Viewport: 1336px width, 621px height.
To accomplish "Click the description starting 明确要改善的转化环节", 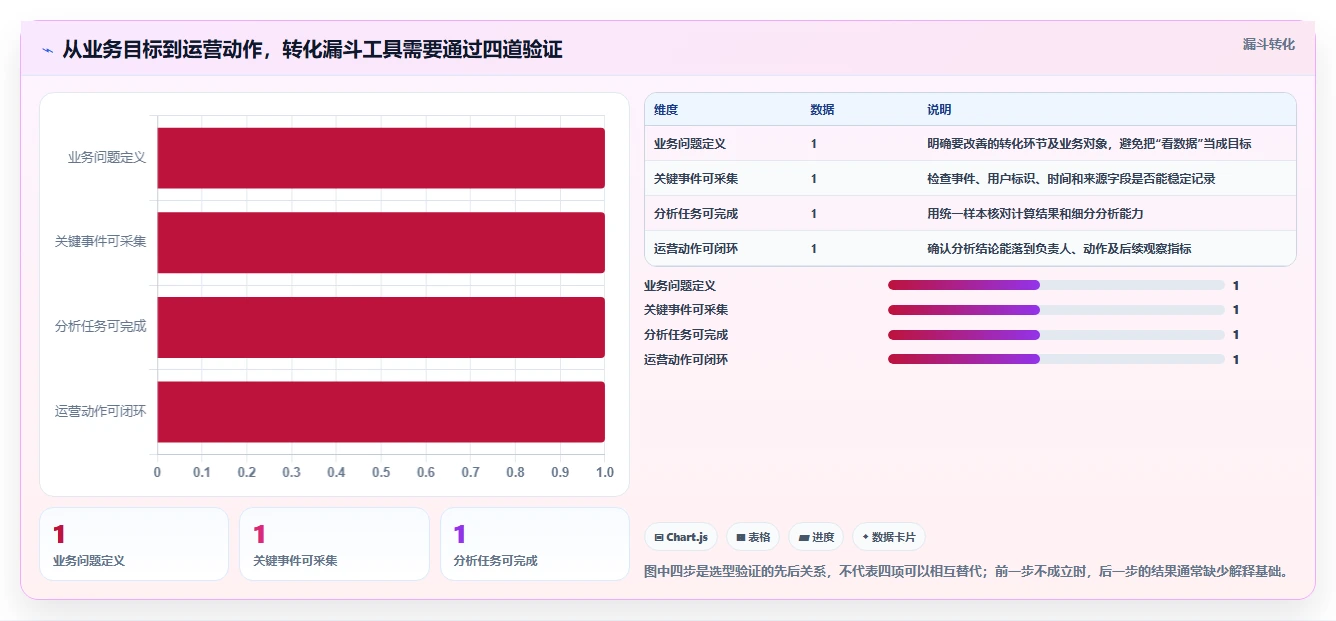I will point(1089,144).
